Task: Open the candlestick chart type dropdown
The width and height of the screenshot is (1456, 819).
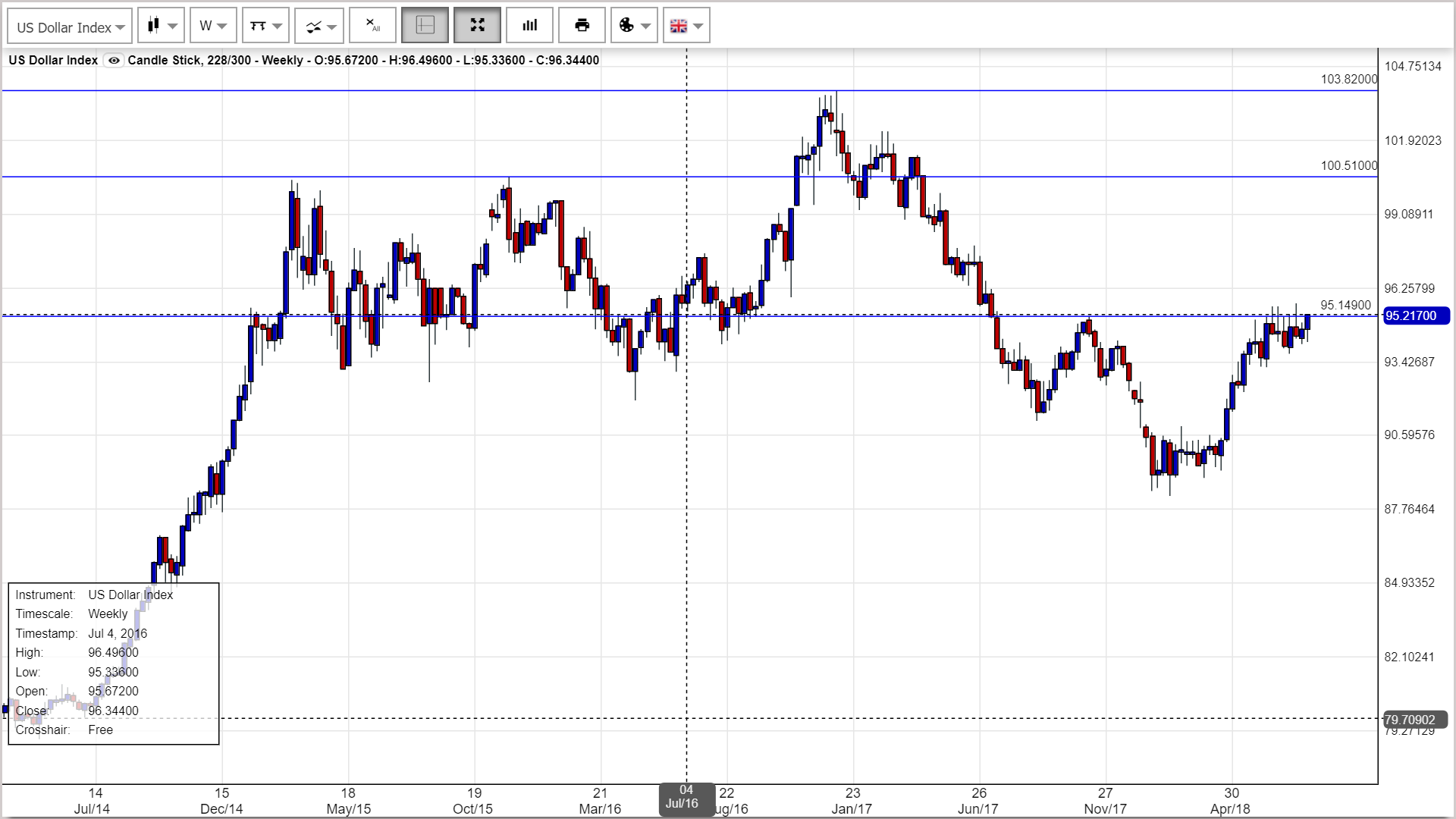Action: point(161,26)
